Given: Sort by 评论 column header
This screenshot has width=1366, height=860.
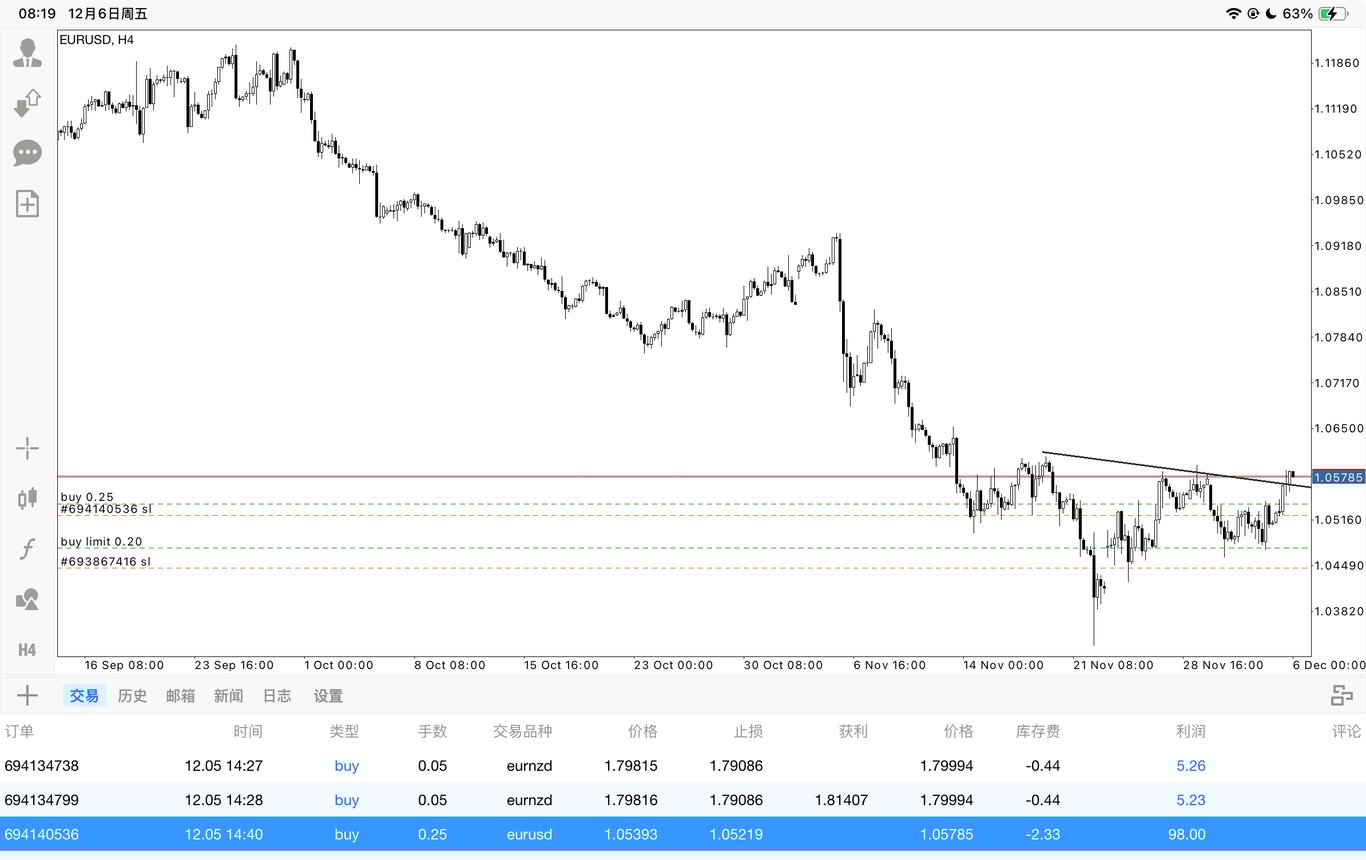Looking at the screenshot, I should [x=1346, y=731].
